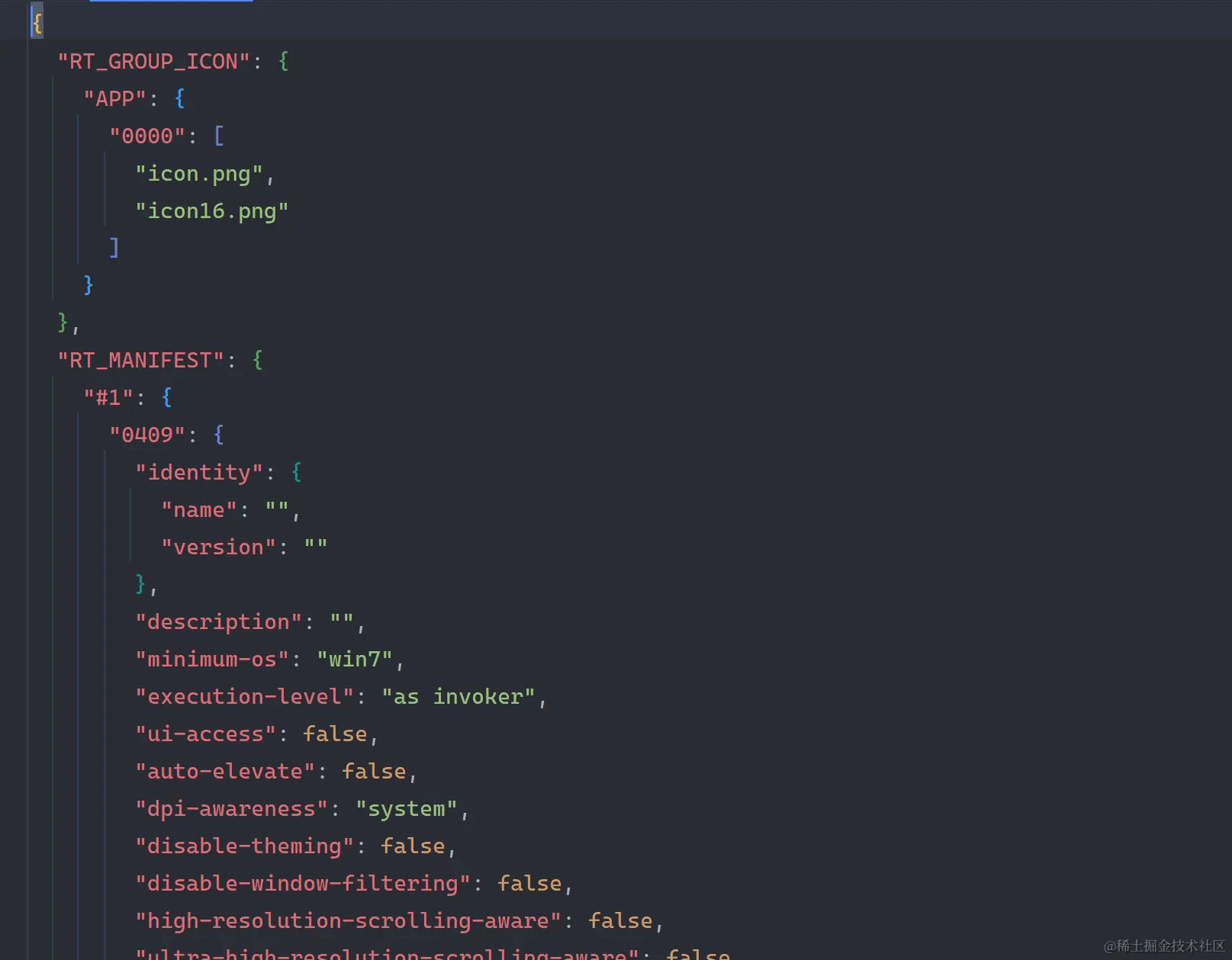Click the "version" key
The width and height of the screenshot is (1232, 960).
[x=218, y=547]
